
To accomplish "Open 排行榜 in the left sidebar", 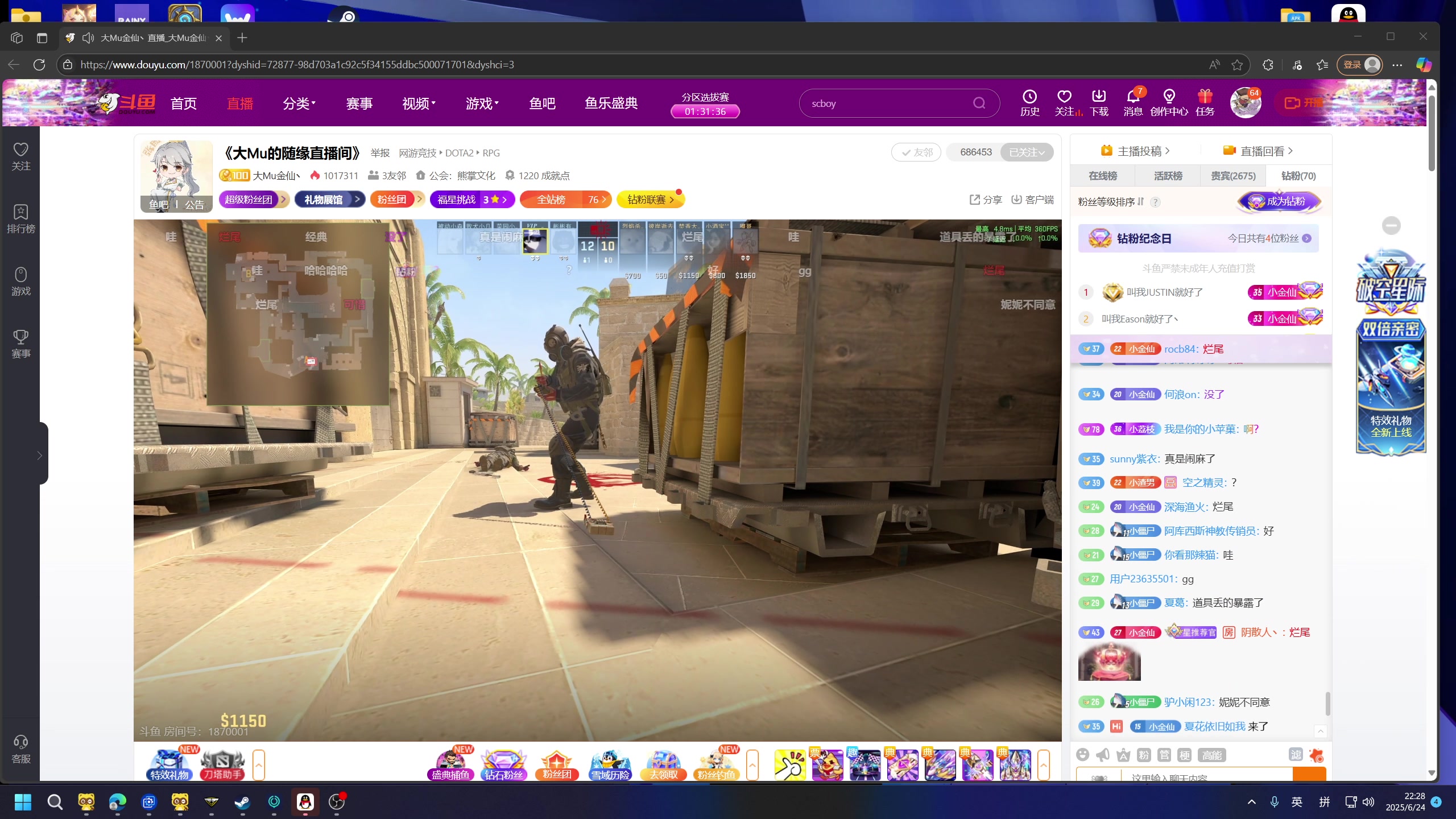I will (x=21, y=219).
